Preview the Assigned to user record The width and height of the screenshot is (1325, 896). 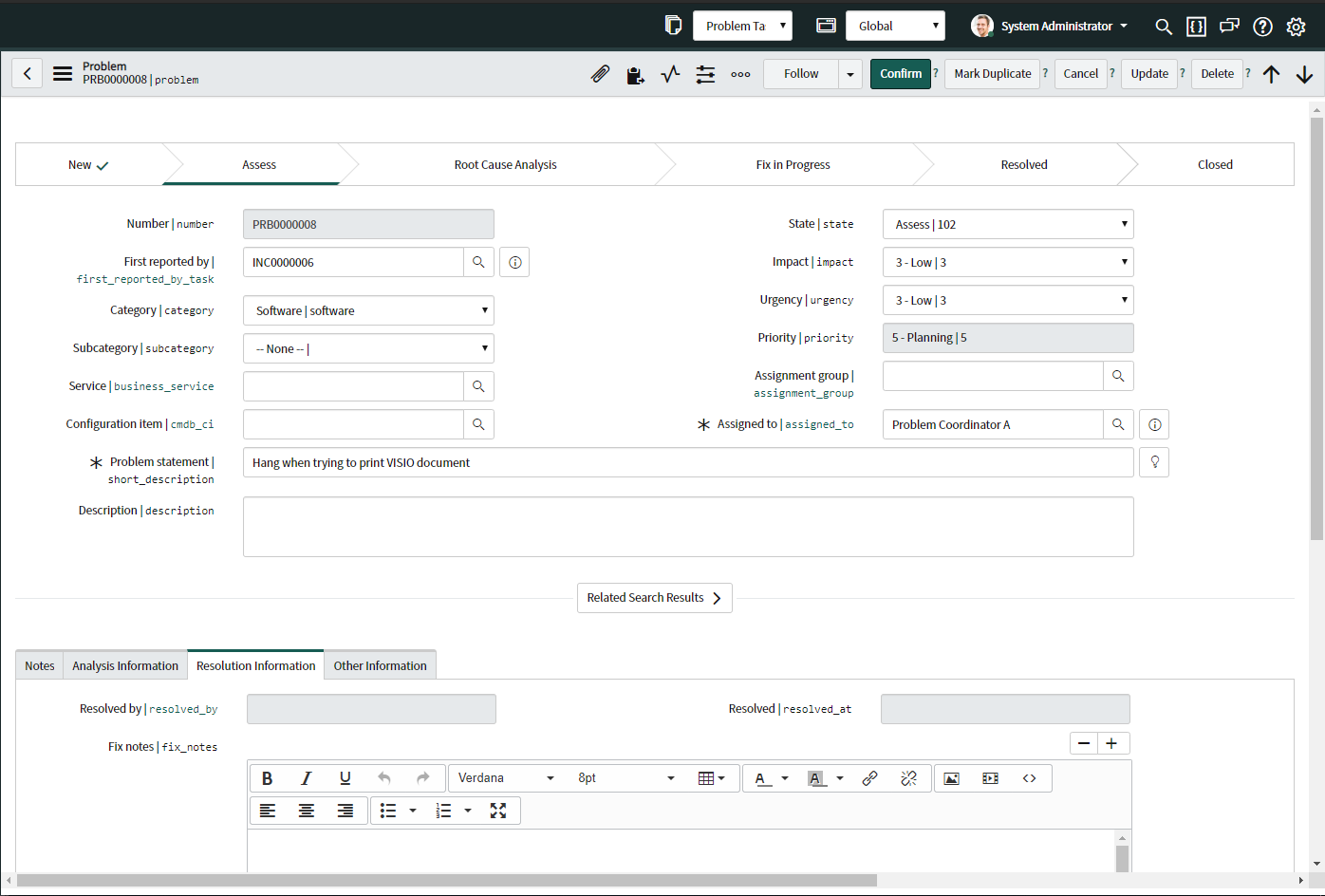[1154, 424]
